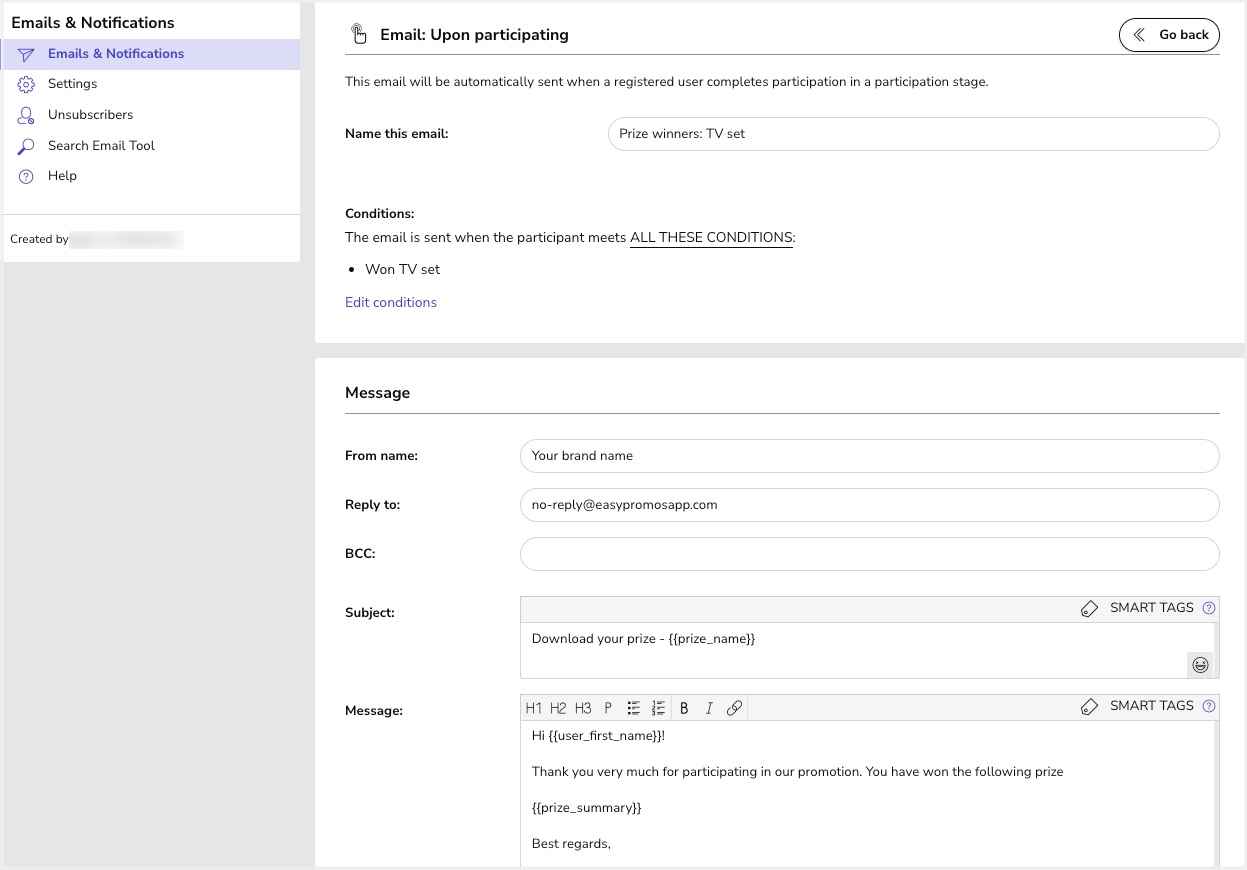
Task: Click the hand icon beside Email: Upon participating
Action: [x=359, y=35]
